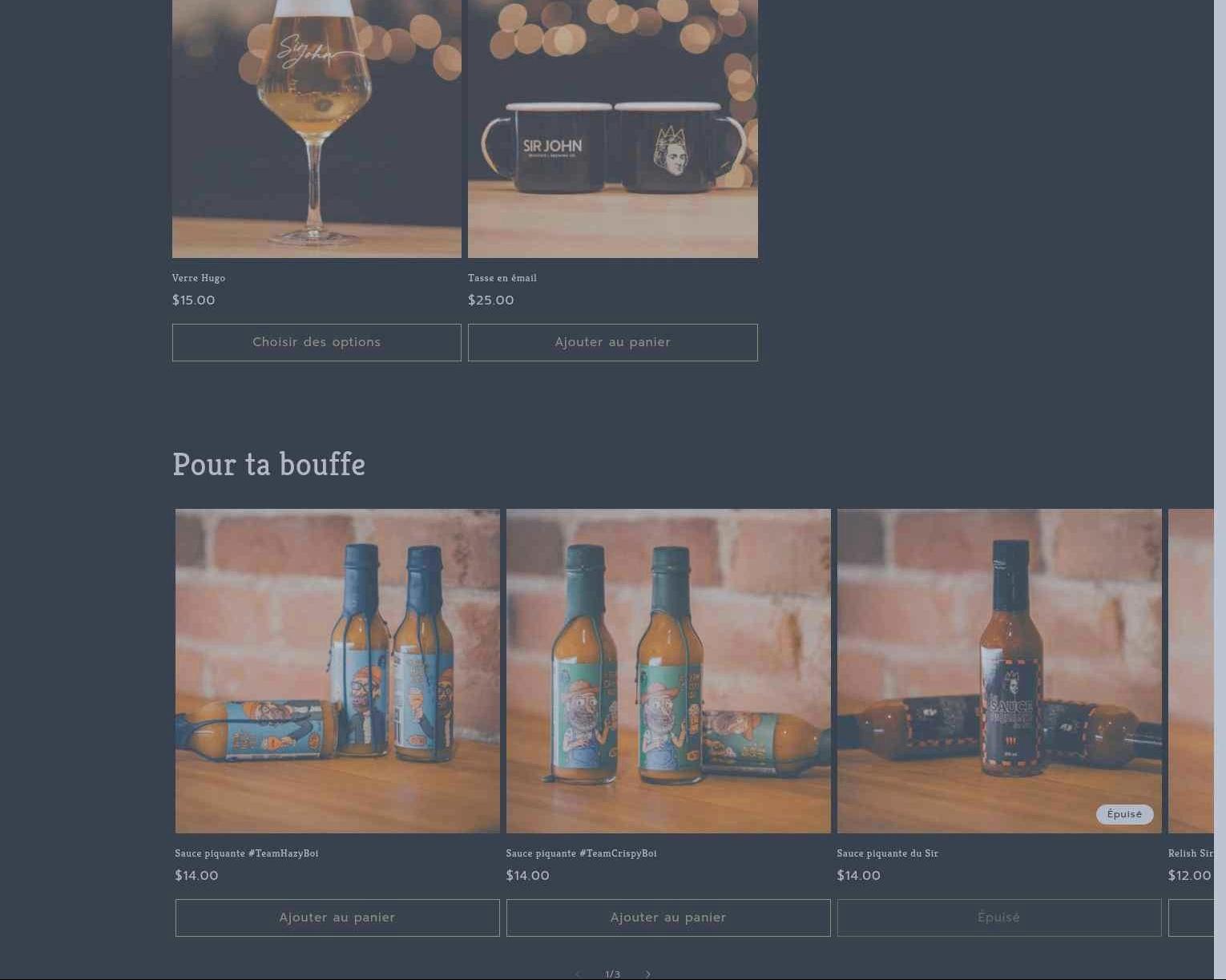Click the TeamCrispyBoi hot sauce bottles image
The height and width of the screenshot is (980, 1226).
668,671
